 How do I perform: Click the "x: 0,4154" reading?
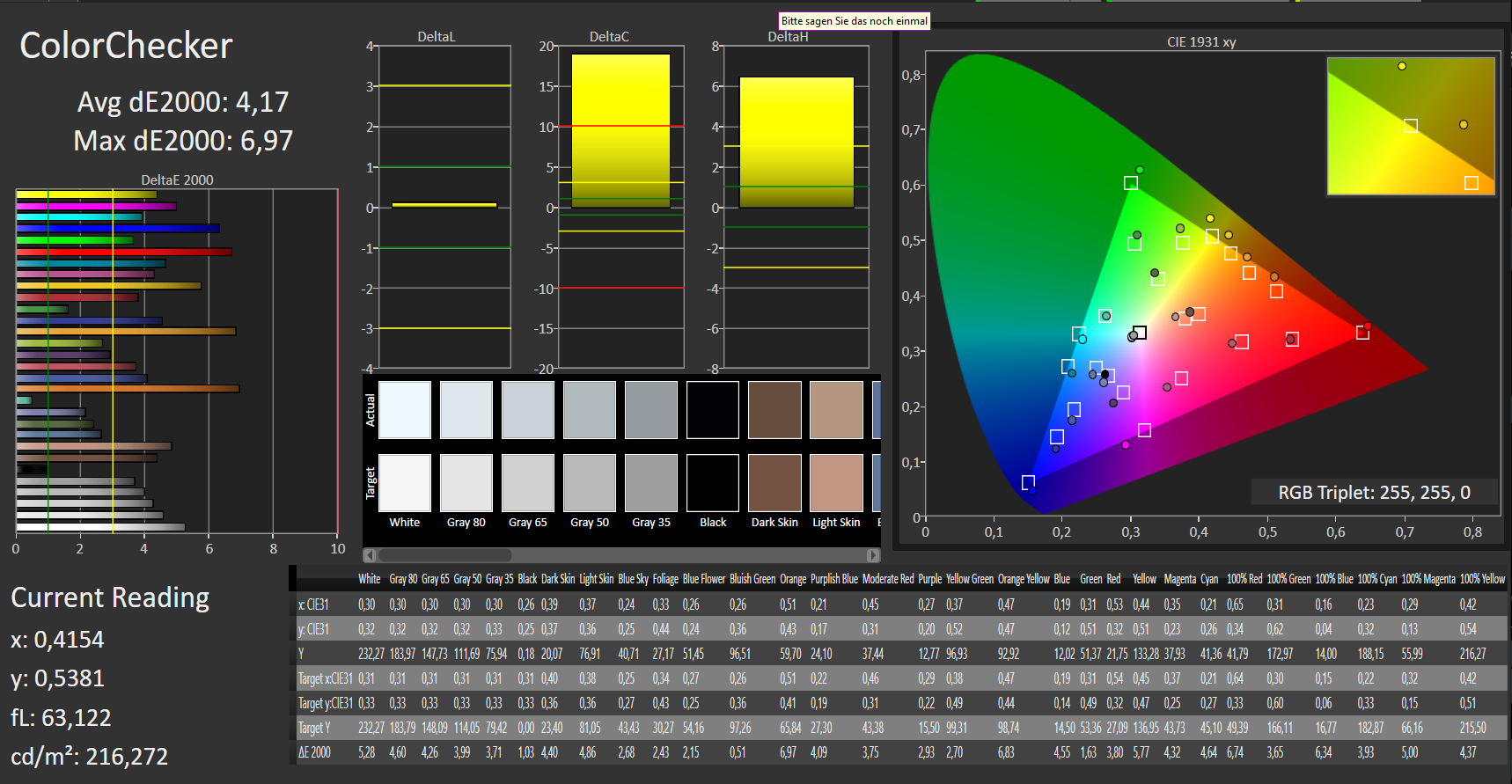(57, 640)
